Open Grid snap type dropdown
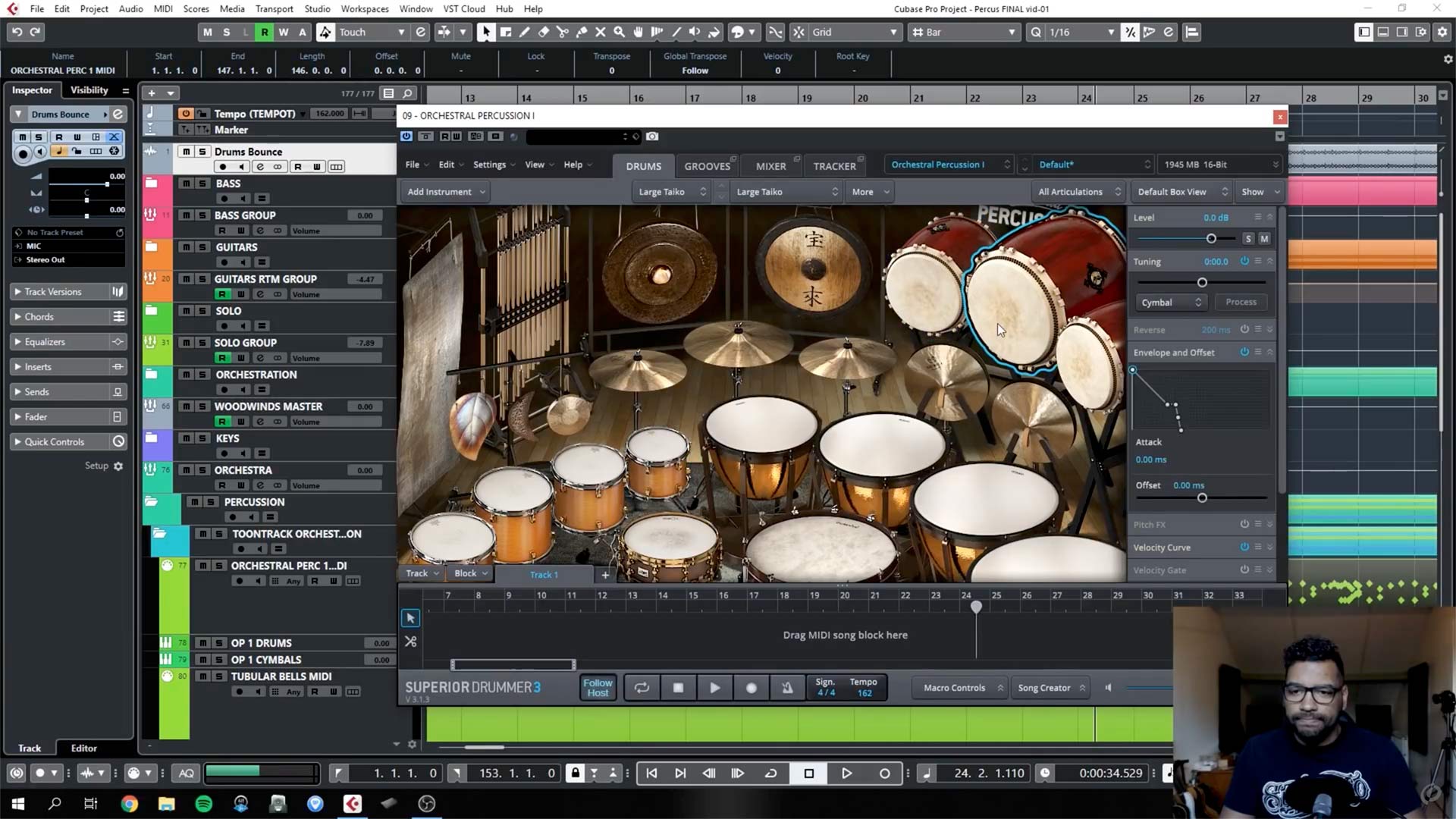The height and width of the screenshot is (819, 1456). [x=855, y=32]
